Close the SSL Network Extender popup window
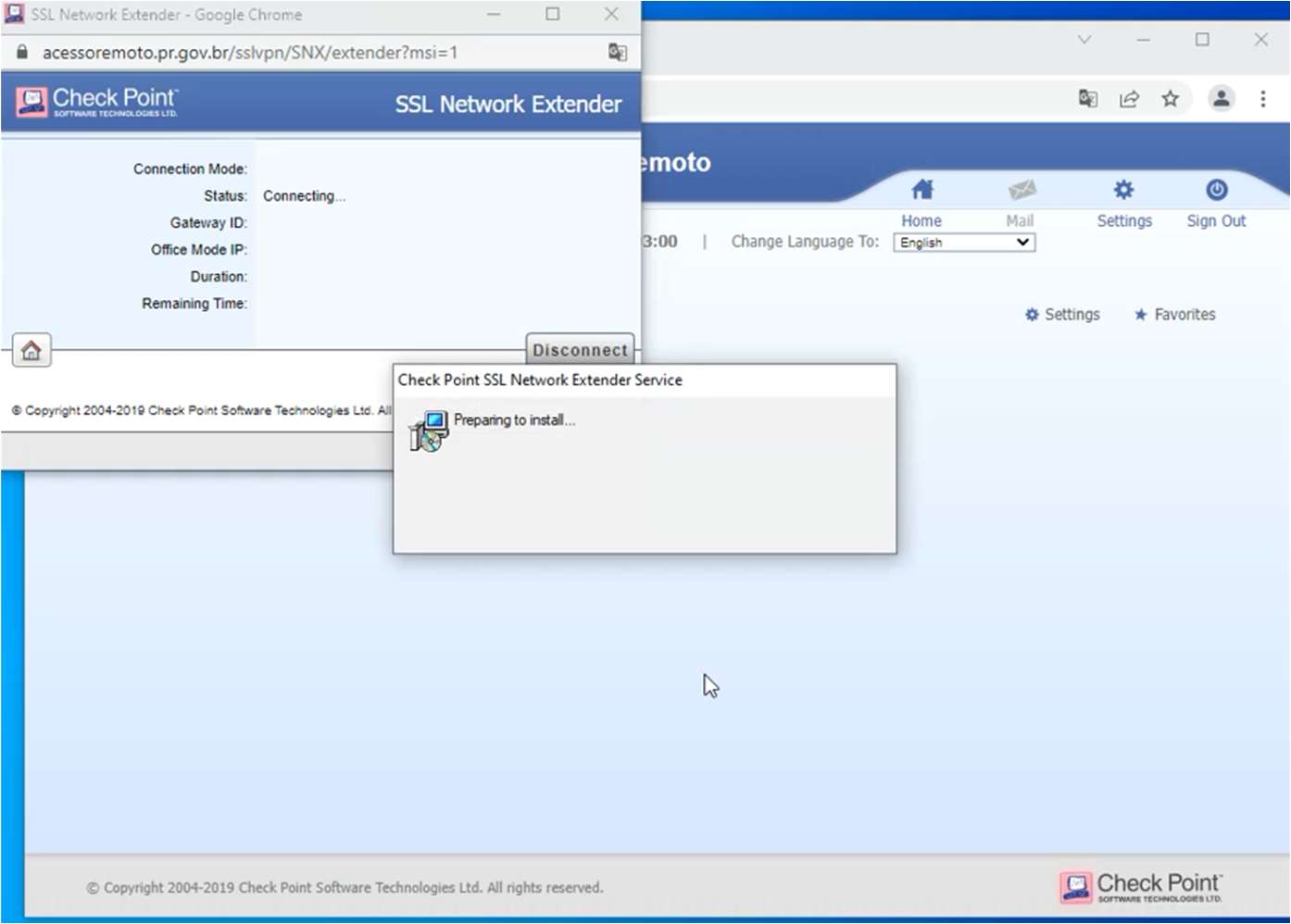The image size is (1291, 924). click(x=611, y=14)
